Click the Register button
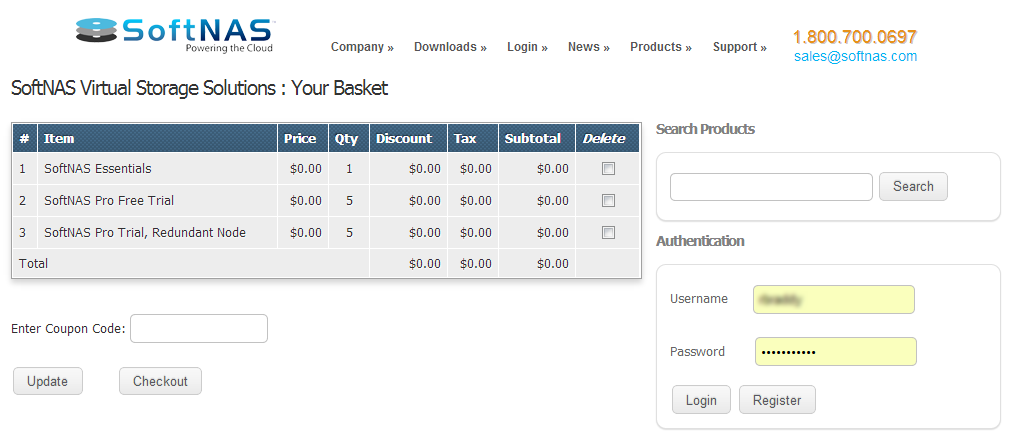1011x447 pixels. coord(777,400)
